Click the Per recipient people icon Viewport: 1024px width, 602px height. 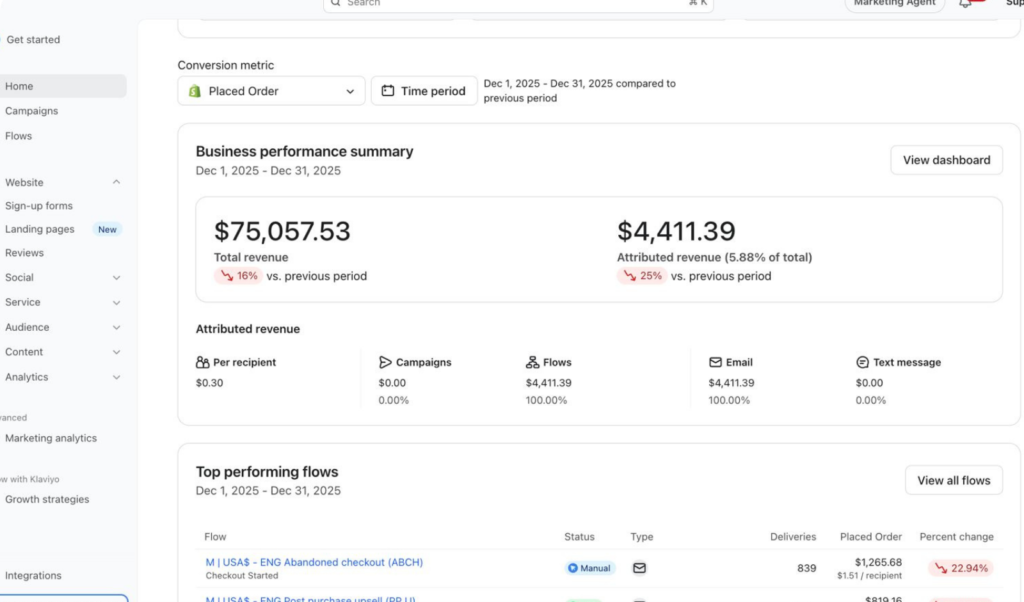203,362
